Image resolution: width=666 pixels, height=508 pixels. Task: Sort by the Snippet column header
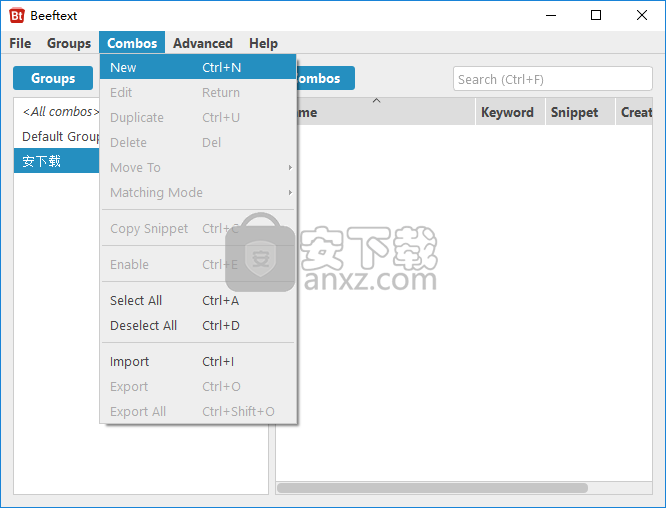point(574,113)
